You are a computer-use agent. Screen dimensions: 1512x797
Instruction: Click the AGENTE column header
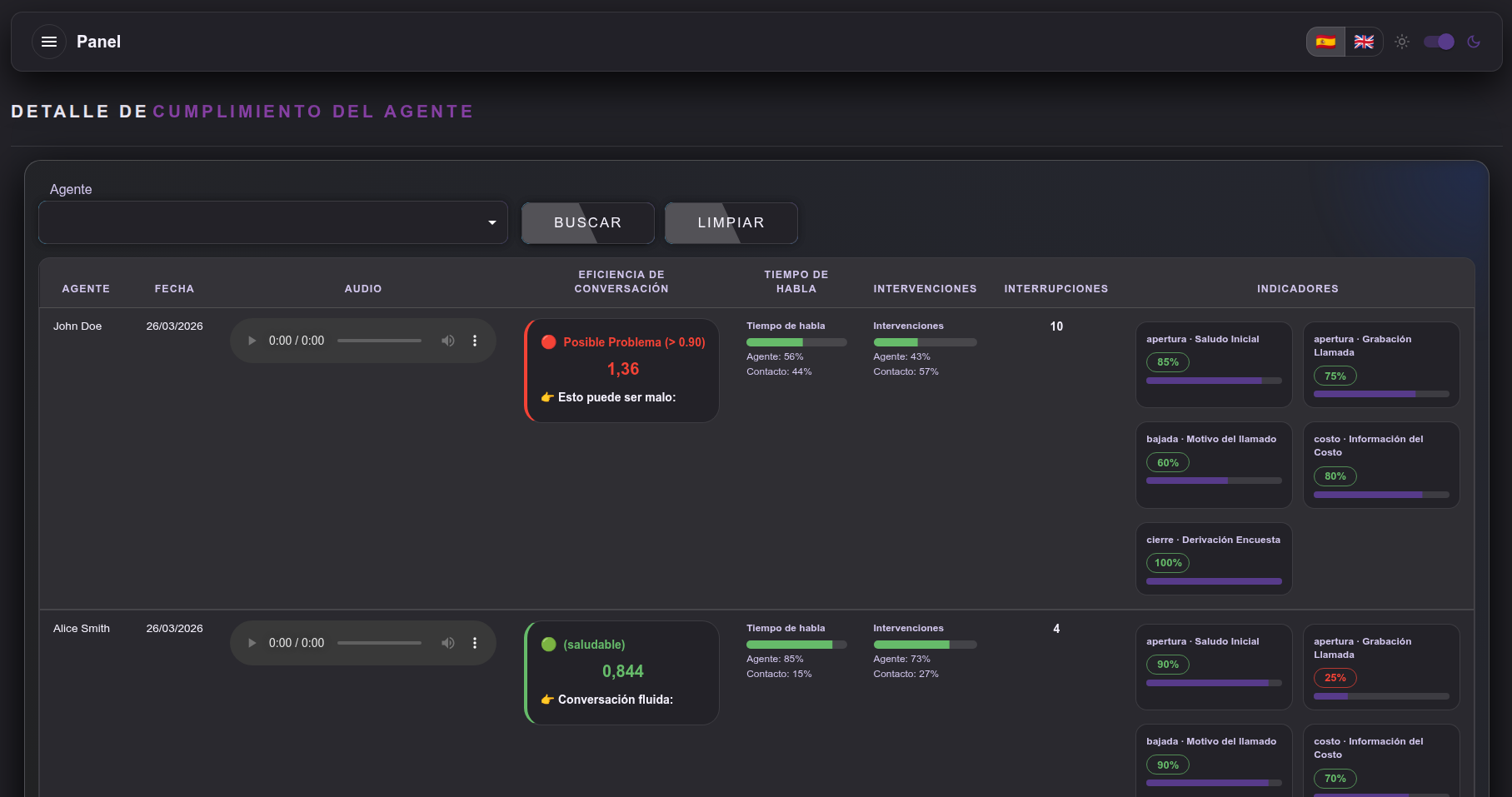pos(86,289)
